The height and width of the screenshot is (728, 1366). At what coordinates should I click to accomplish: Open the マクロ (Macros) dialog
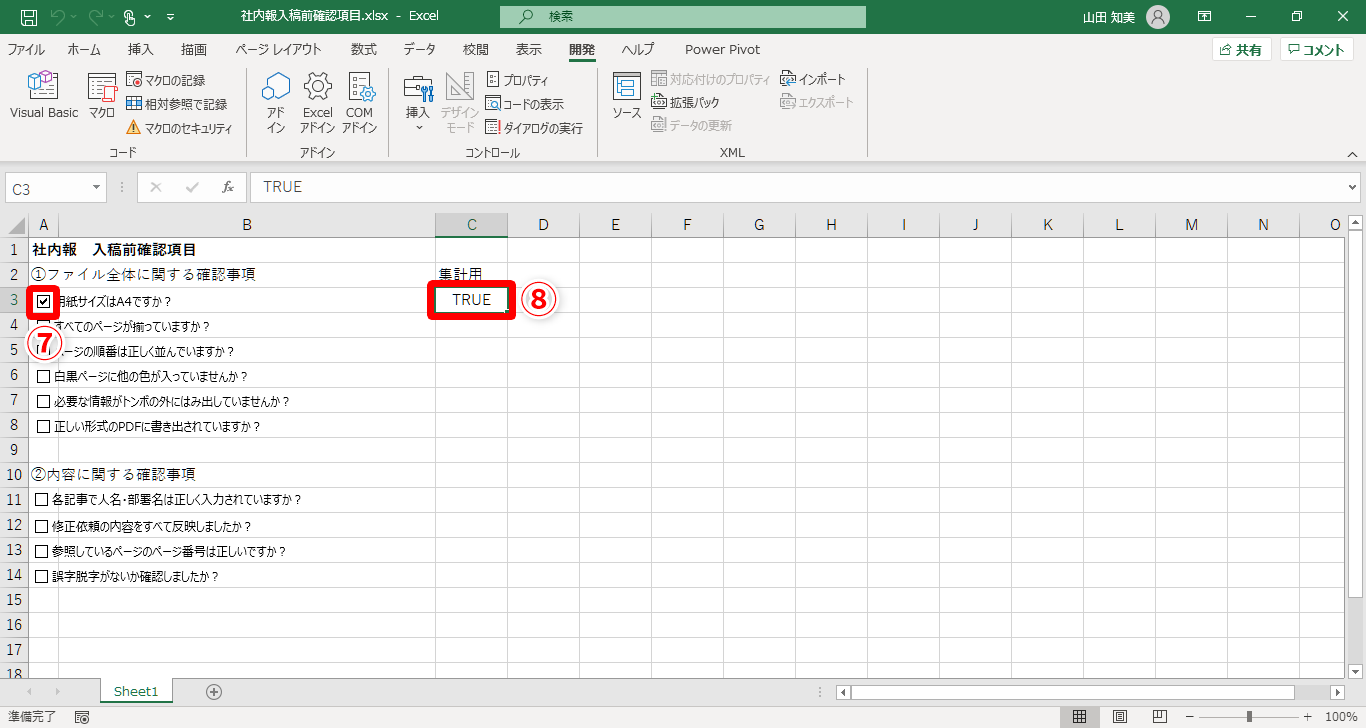[x=102, y=96]
